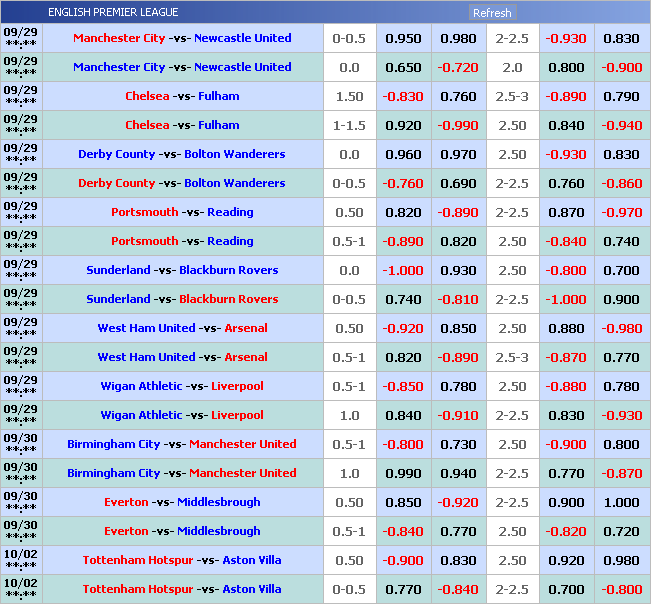Select the -0.980 under odds for West Ham vs Arsenal
Viewport: 651px width, 604px height.
point(622,328)
